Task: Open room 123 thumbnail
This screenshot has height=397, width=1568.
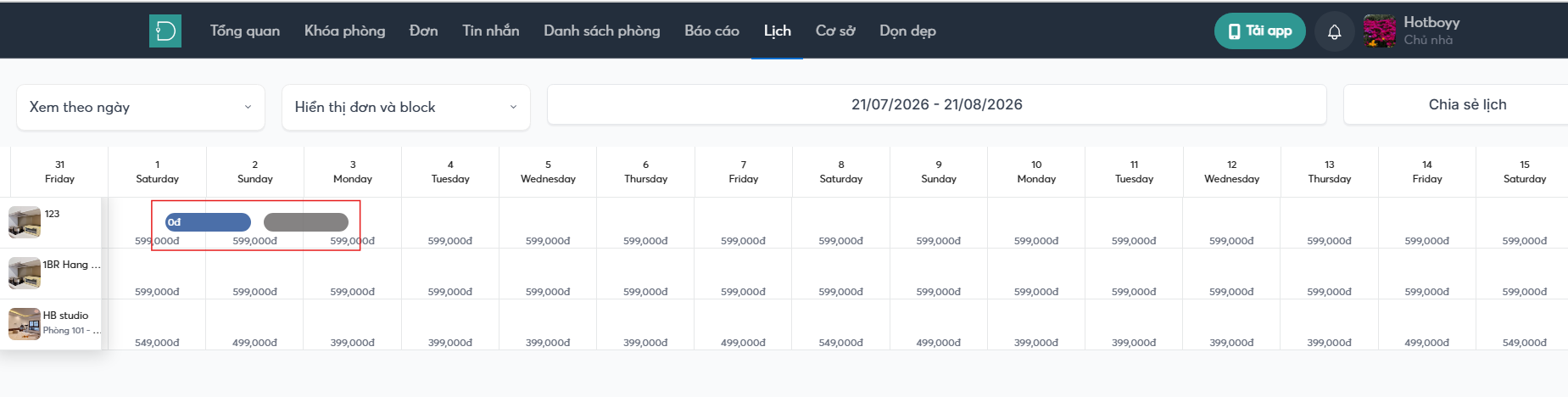Action: pyautogui.click(x=25, y=222)
